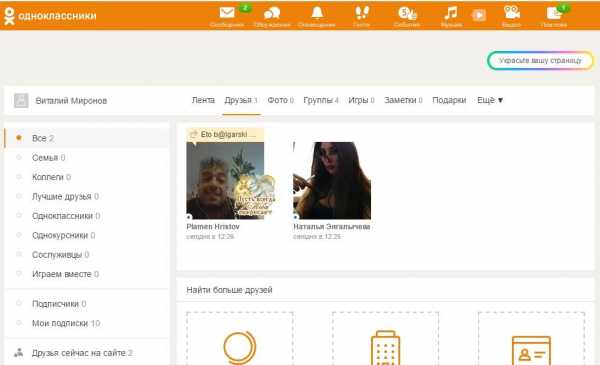Open Виталий Миронов profile link
The image size is (600, 365).
(x=71, y=101)
